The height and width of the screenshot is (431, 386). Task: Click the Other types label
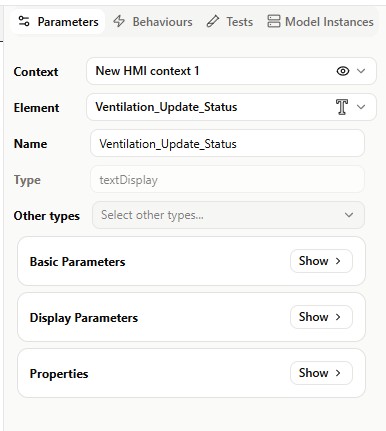(47, 216)
